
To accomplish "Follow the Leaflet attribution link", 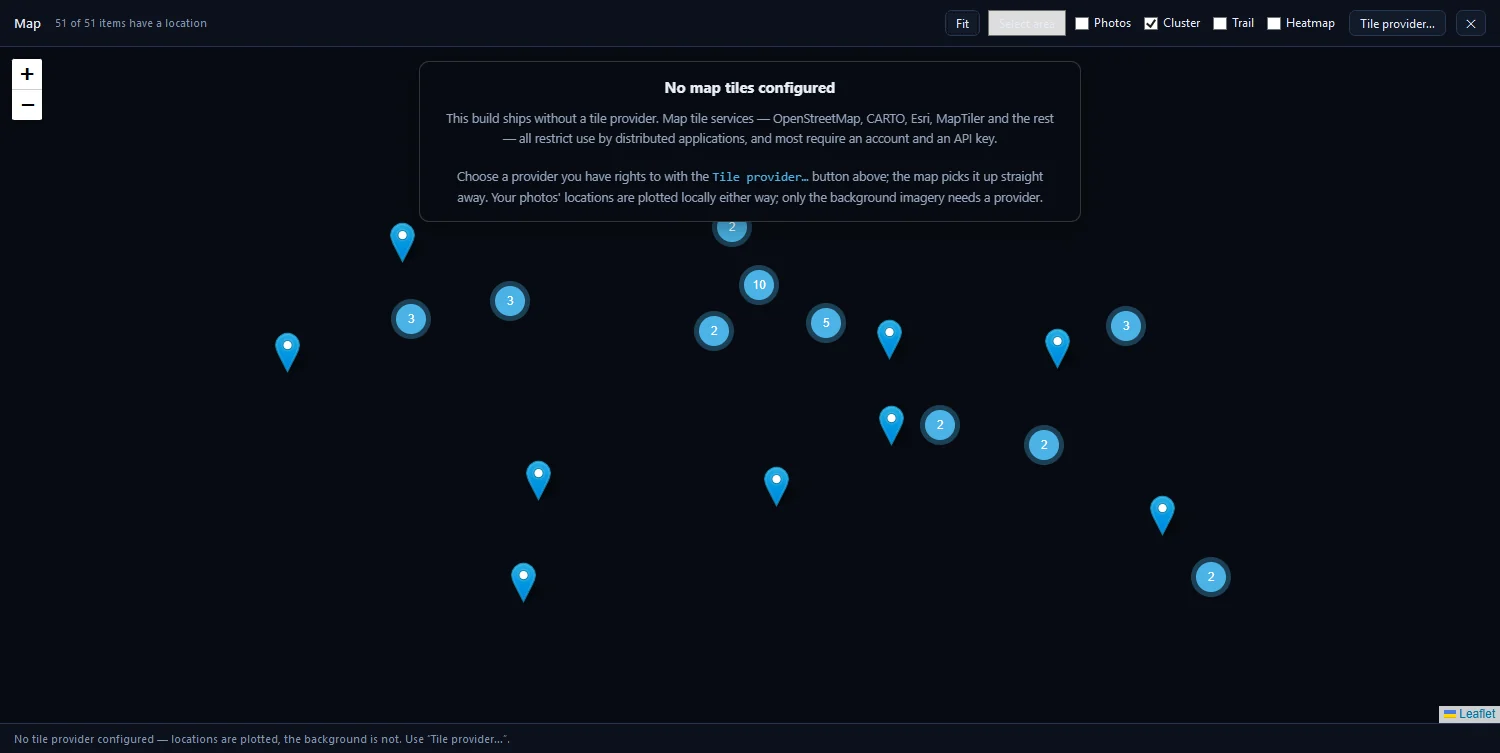I will click(1477, 714).
